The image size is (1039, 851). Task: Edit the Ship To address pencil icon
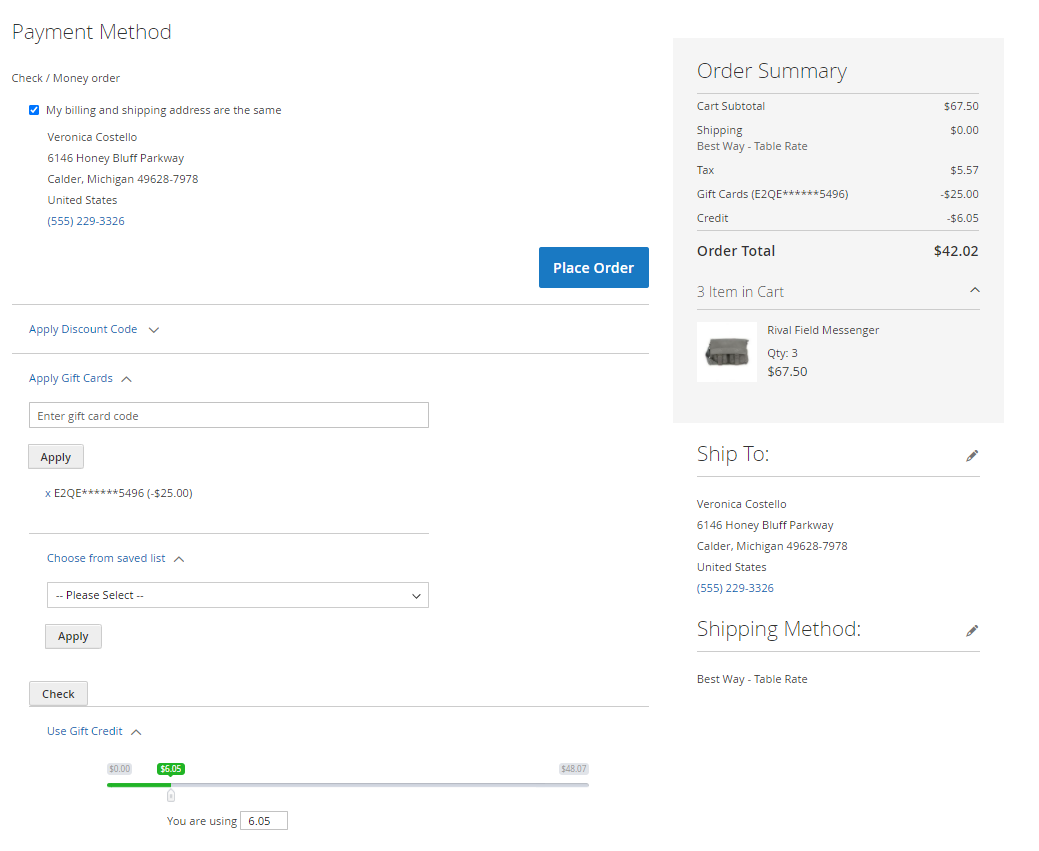click(972, 456)
